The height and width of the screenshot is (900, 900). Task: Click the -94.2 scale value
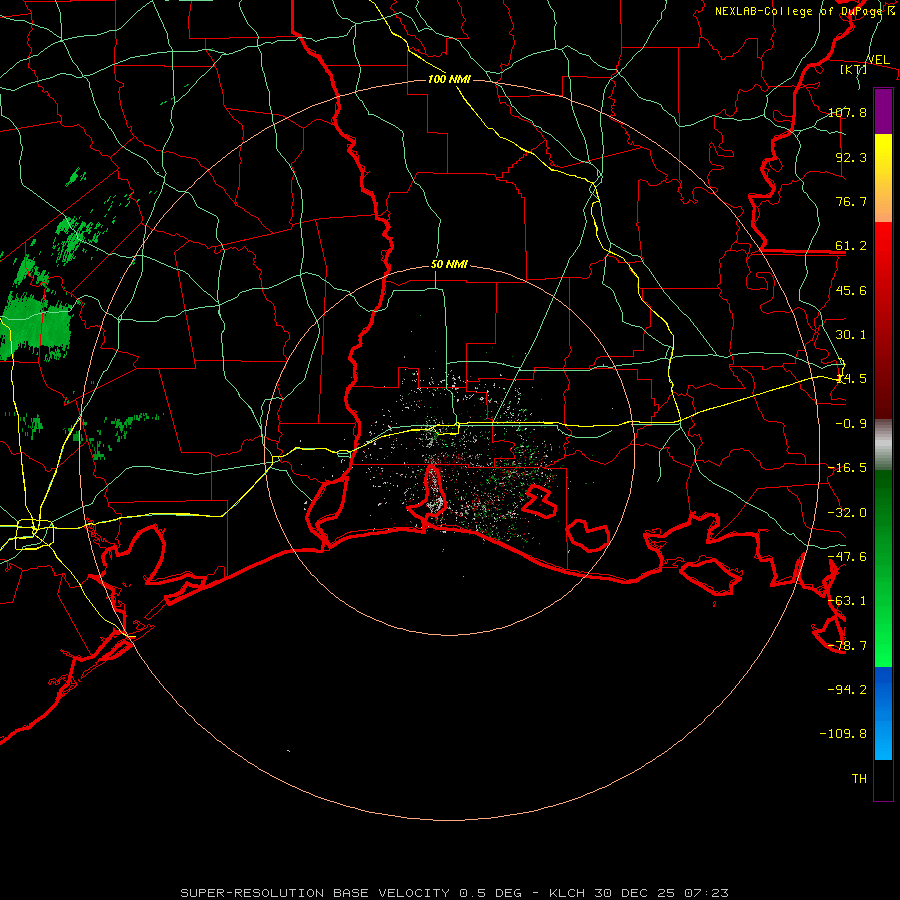point(848,690)
